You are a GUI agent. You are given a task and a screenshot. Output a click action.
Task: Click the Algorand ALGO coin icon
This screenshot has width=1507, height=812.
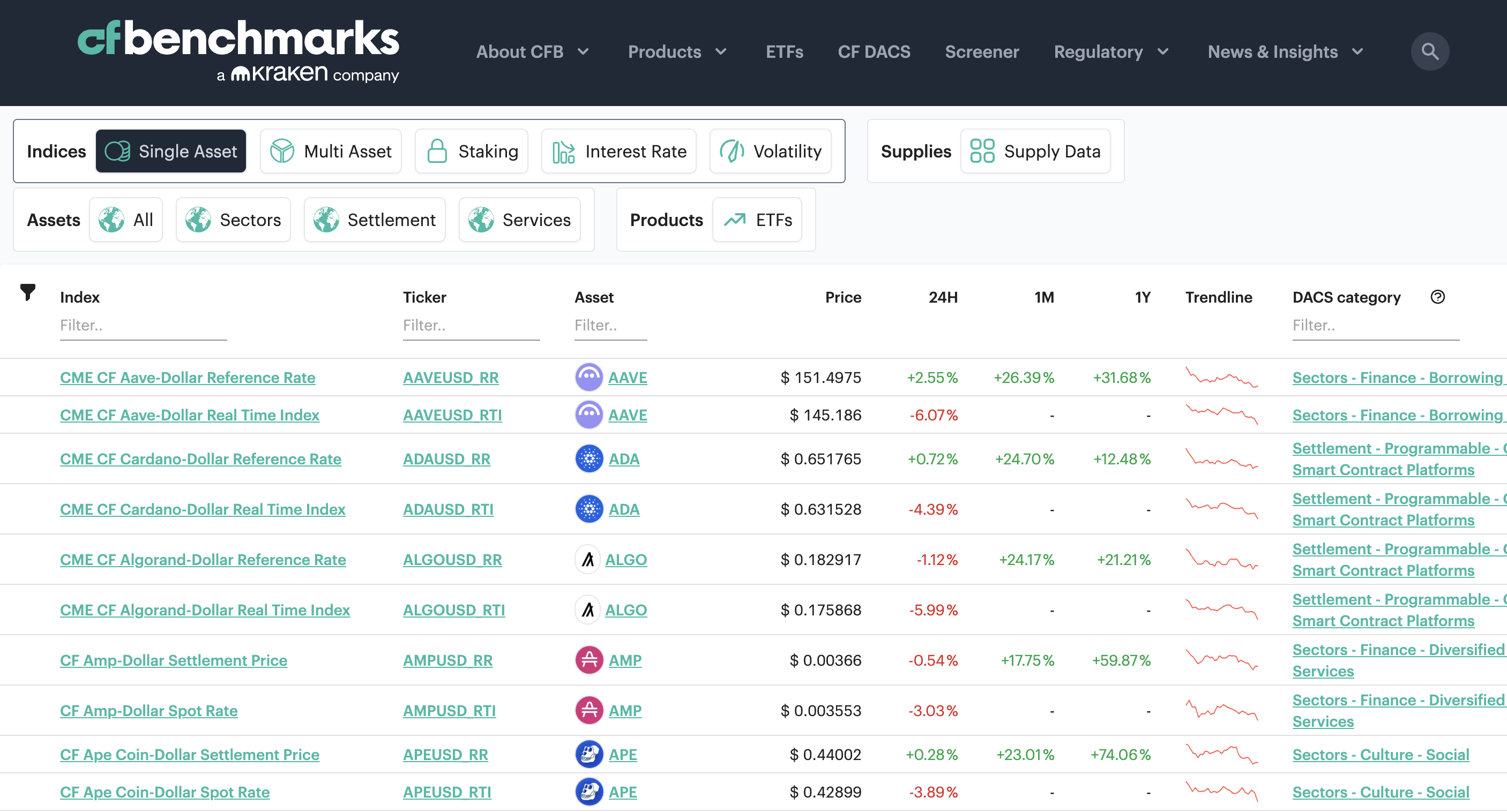point(587,560)
